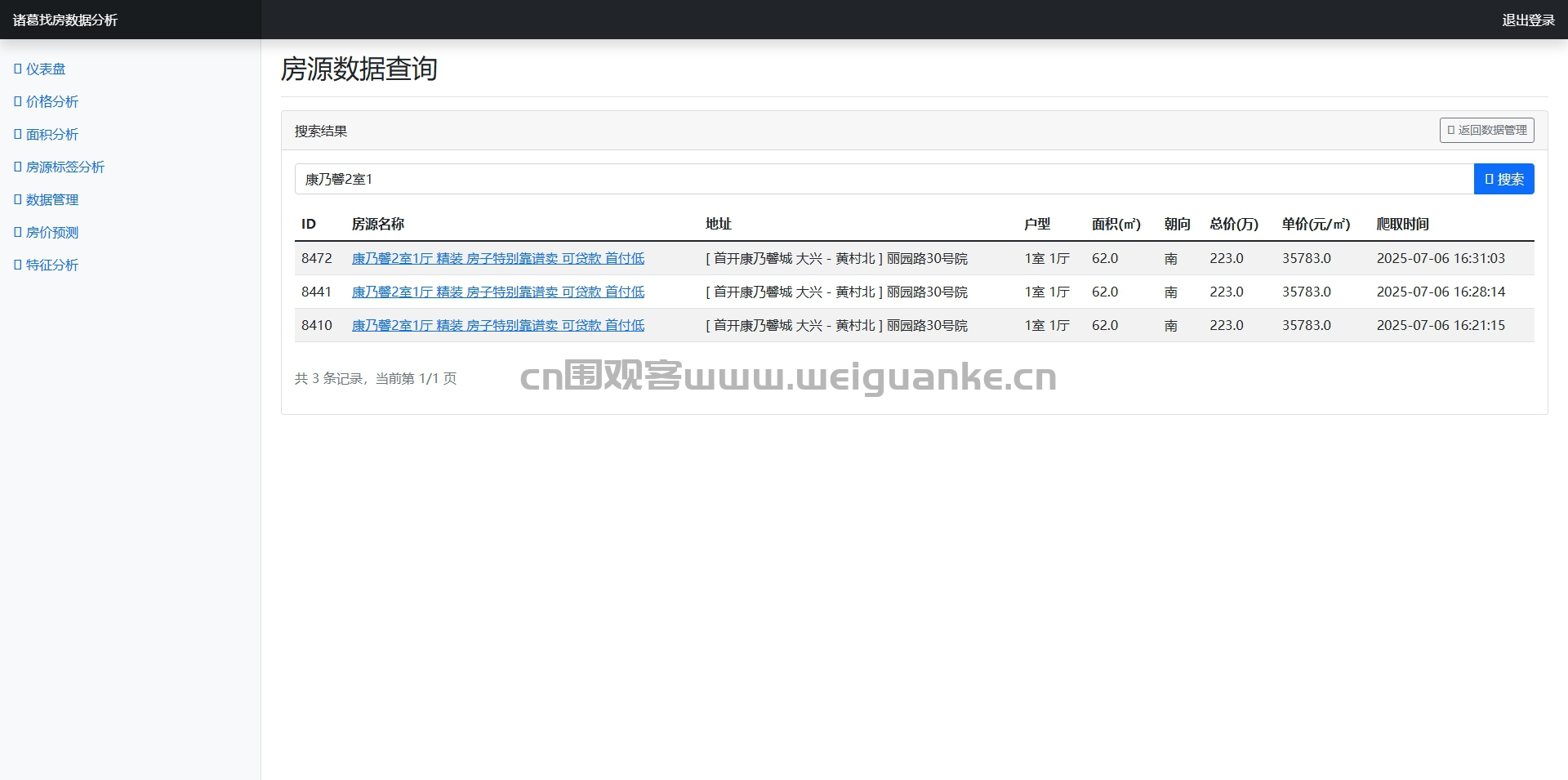Click unit price 35783.0 in row 8472

point(1307,259)
